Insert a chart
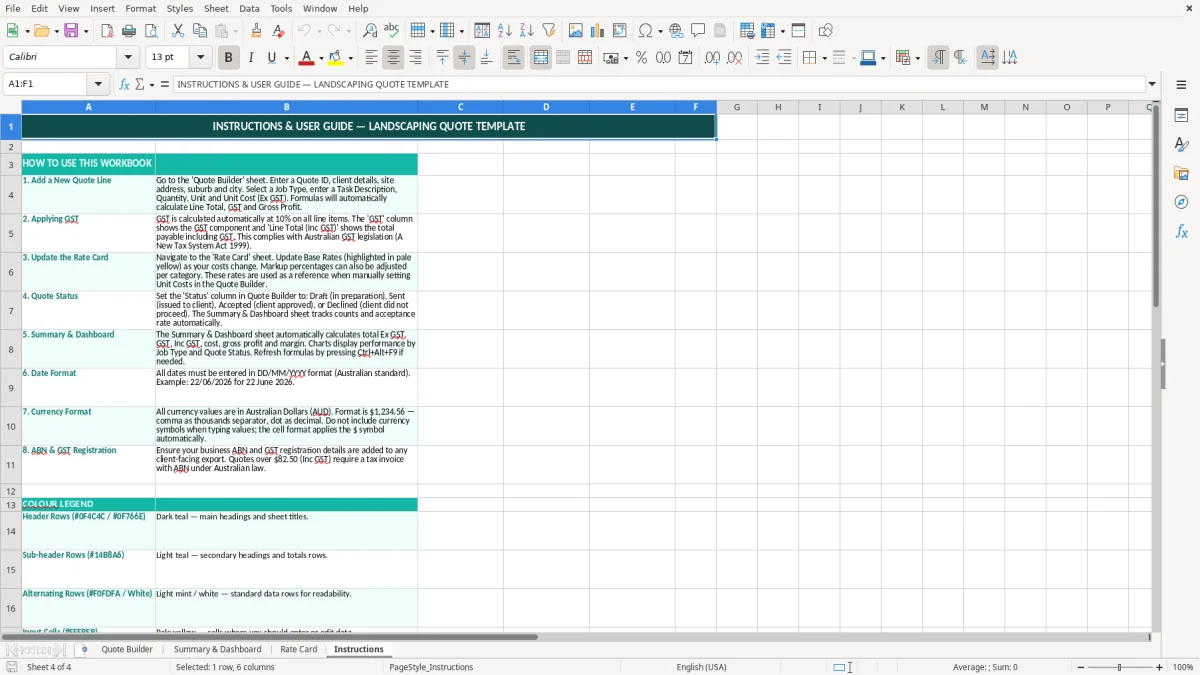This screenshot has height=675, width=1200. pos(598,31)
